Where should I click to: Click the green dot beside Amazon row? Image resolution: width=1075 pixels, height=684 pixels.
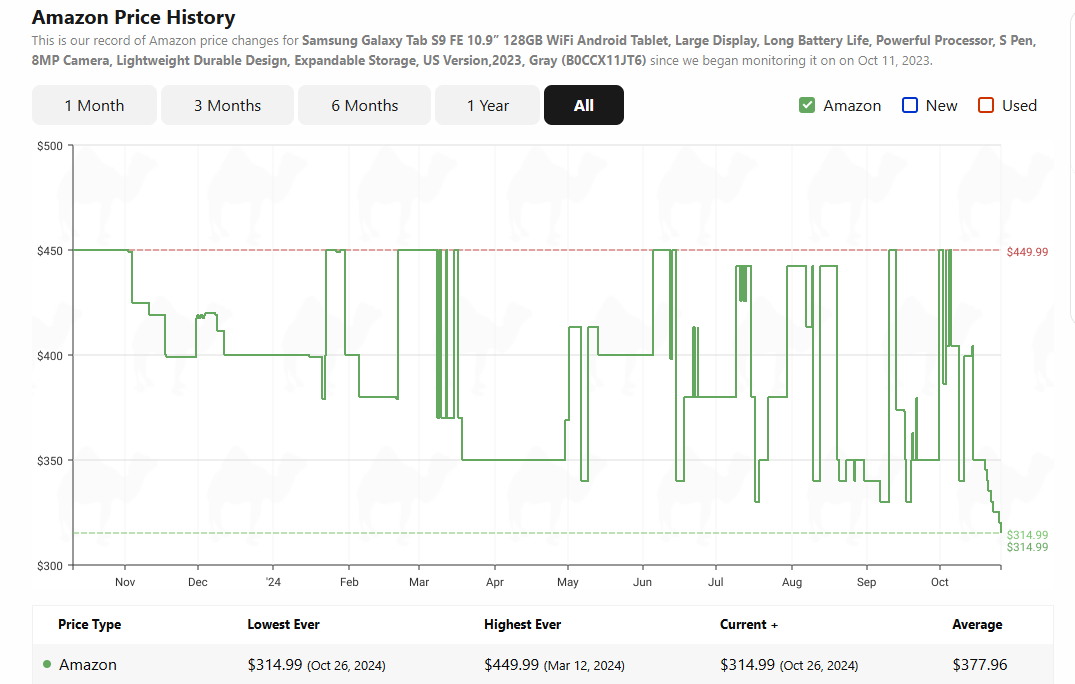[47, 664]
